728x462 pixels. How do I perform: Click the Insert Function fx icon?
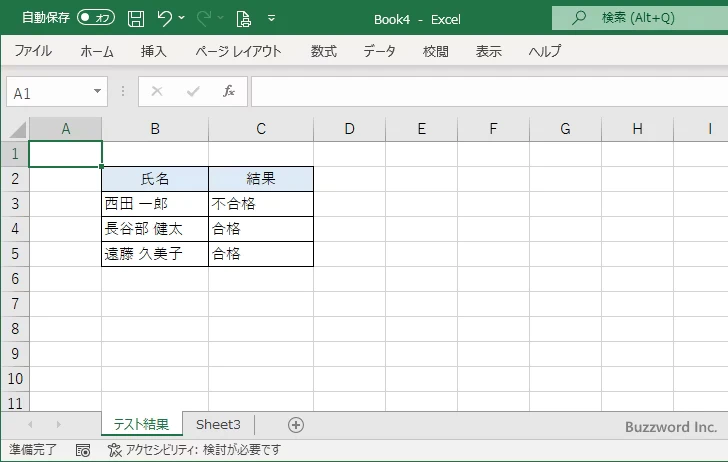(229, 91)
